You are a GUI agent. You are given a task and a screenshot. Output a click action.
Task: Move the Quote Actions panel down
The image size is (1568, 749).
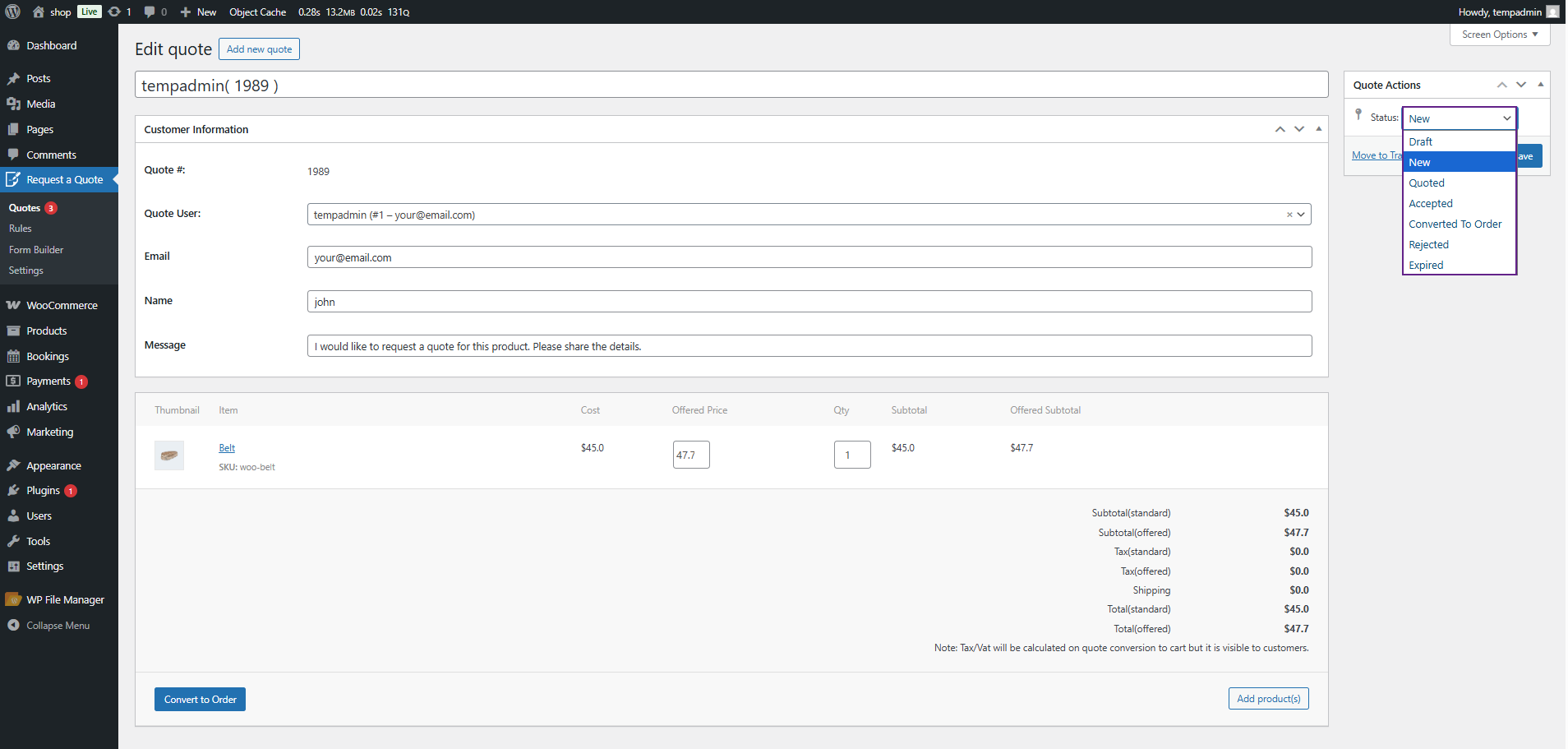[x=1521, y=85]
